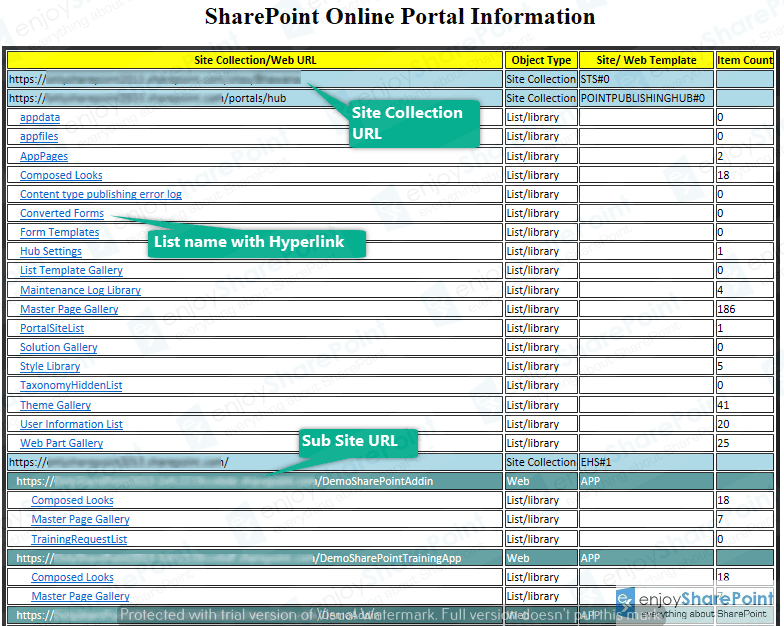The height and width of the screenshot is (626, 784).
Task: Open the Maintenance Log Library link
Action: click(x=80, y=290)
